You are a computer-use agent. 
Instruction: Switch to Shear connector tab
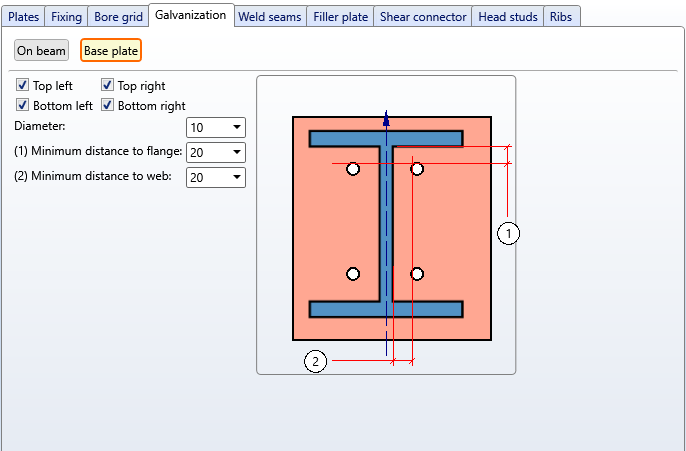pos(423,16)
